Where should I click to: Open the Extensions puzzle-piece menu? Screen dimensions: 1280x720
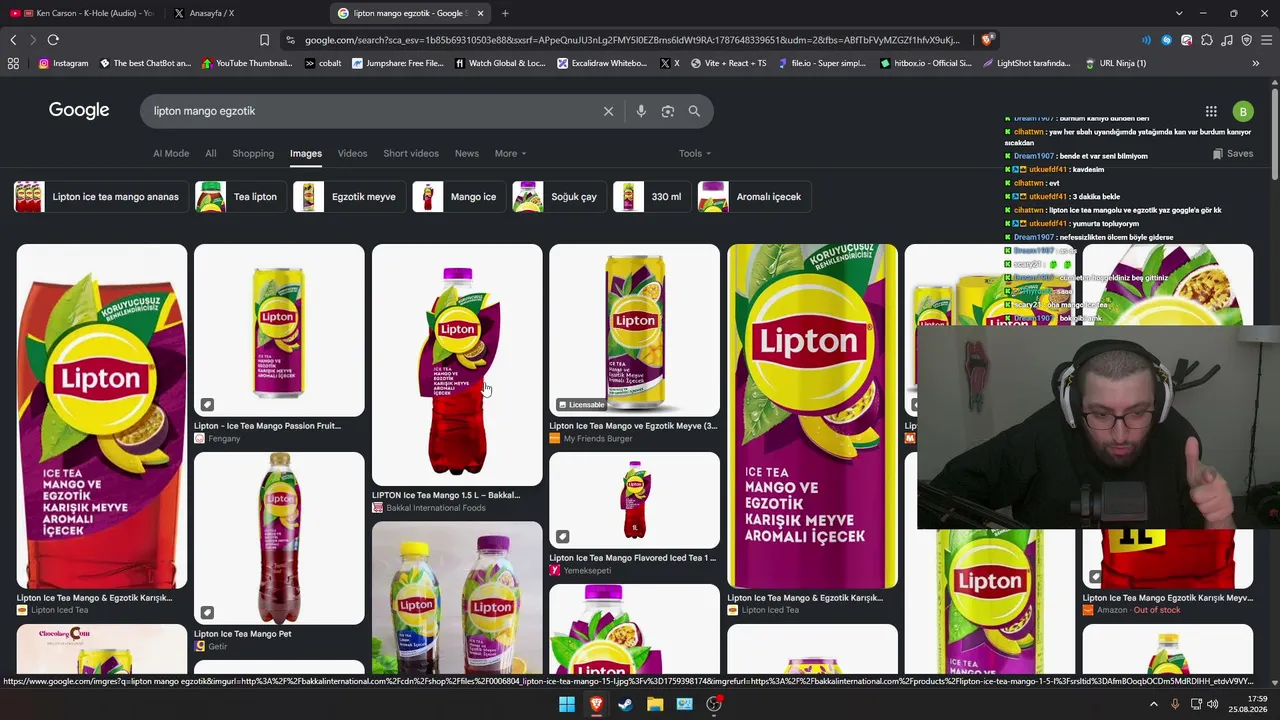coord(1207,40)
